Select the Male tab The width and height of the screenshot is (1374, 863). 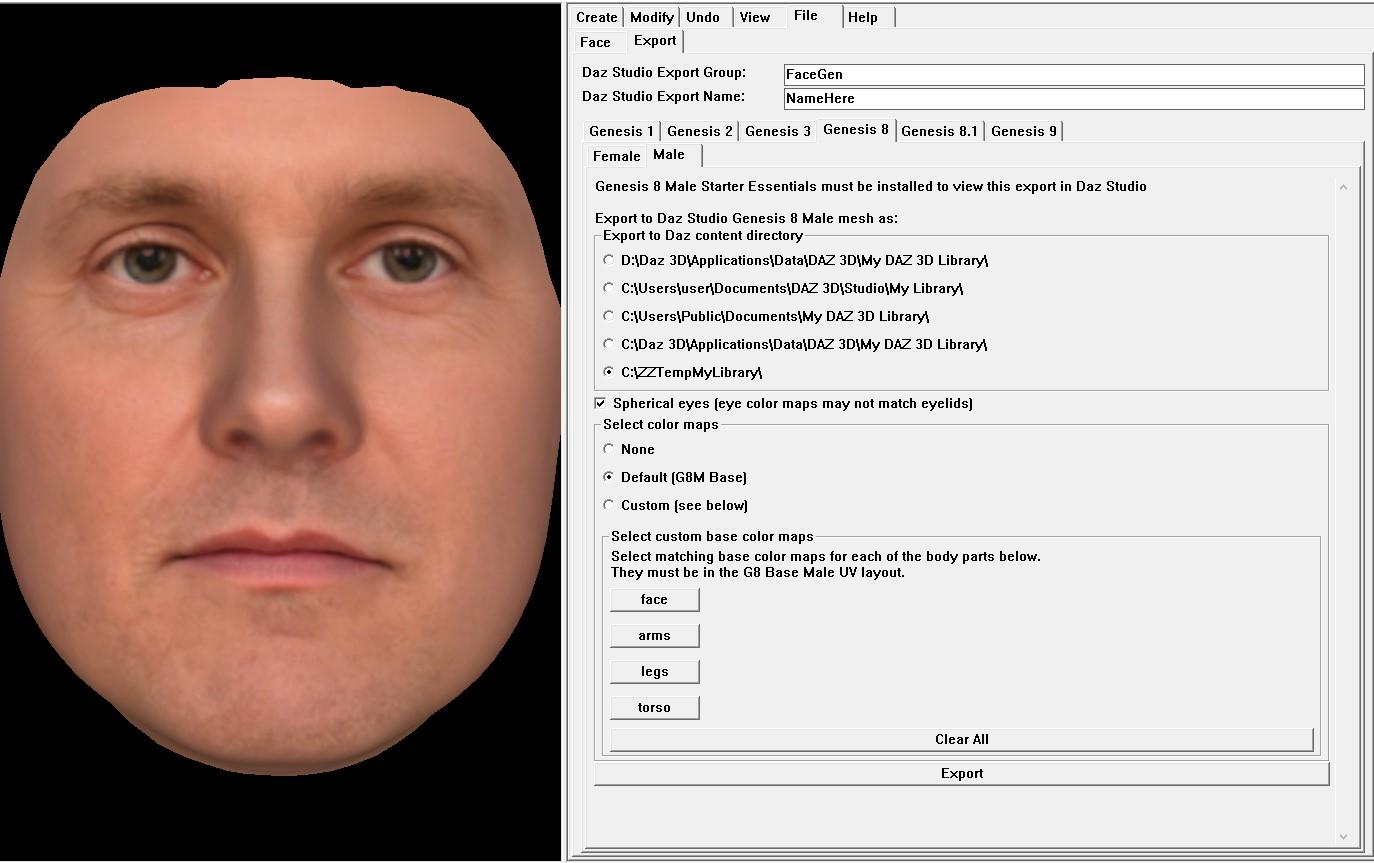coord(669,154)
